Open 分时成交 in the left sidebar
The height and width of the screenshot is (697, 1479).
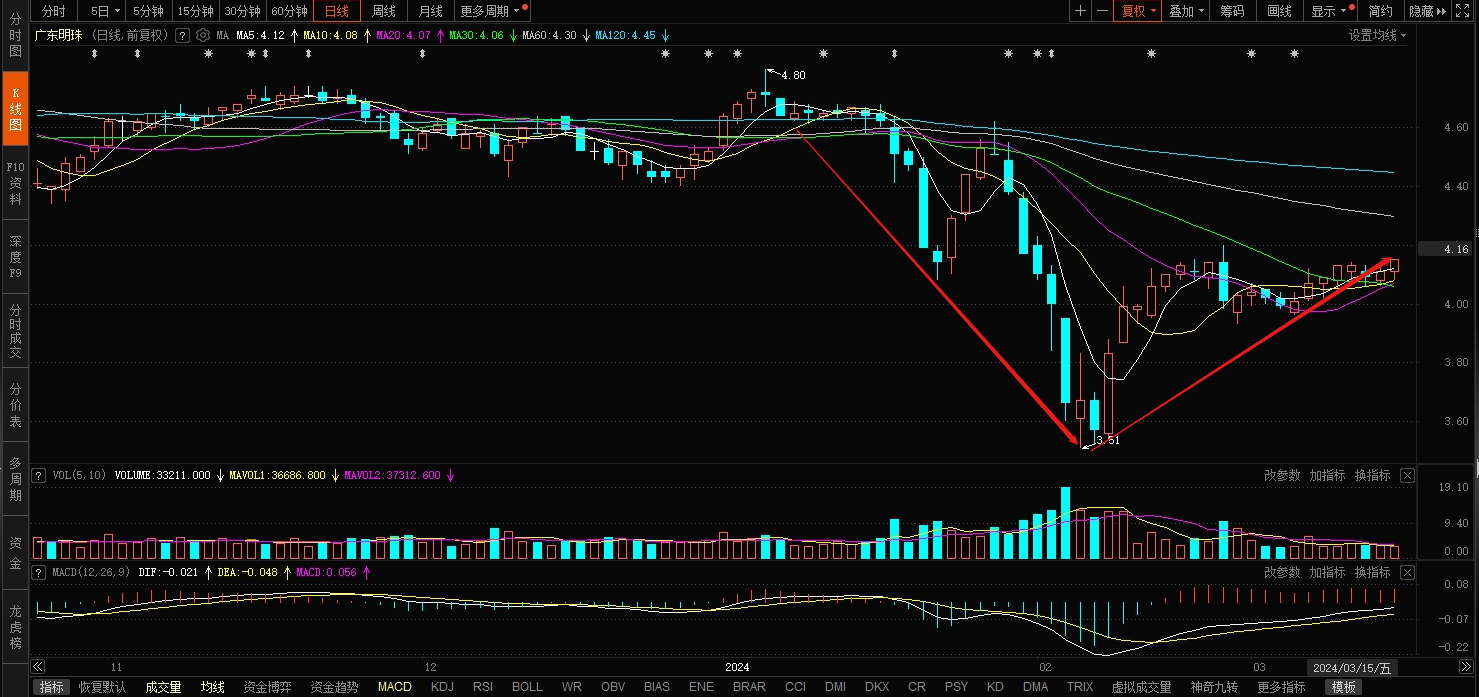(15, 331)
